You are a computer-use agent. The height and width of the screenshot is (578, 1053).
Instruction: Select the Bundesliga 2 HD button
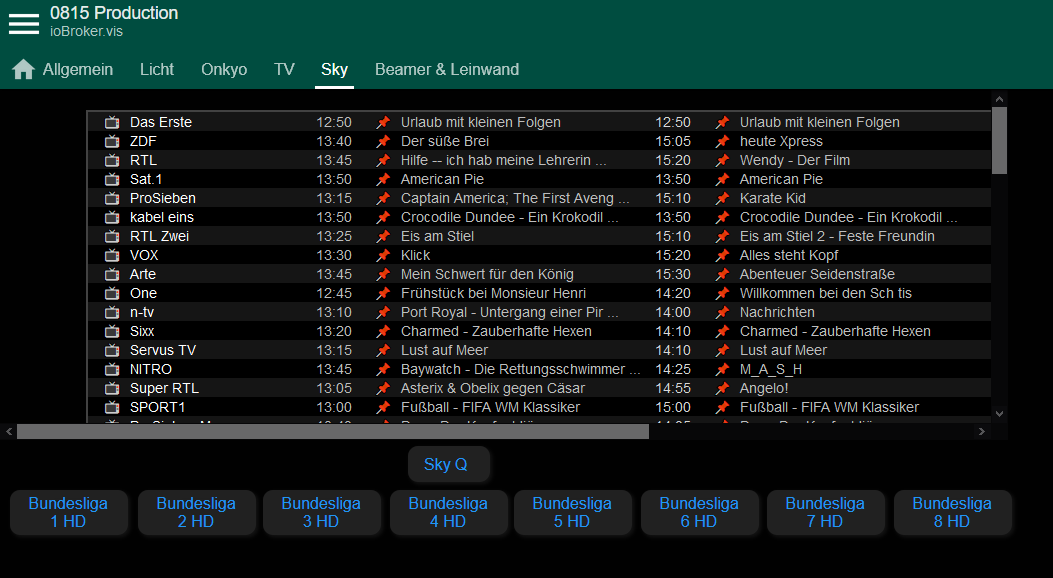(x=196, y=512)
